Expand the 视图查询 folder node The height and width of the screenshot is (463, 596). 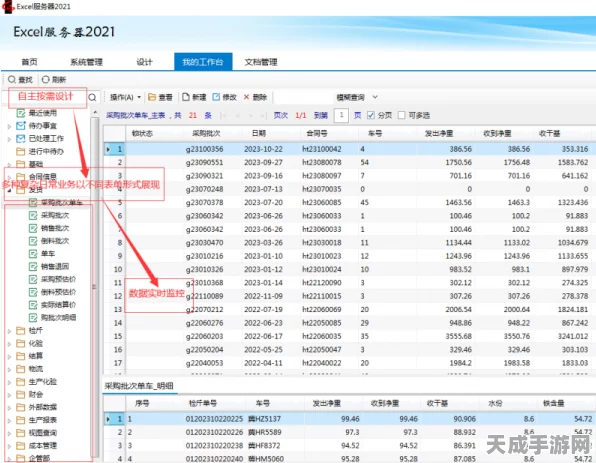pos(10,433)
